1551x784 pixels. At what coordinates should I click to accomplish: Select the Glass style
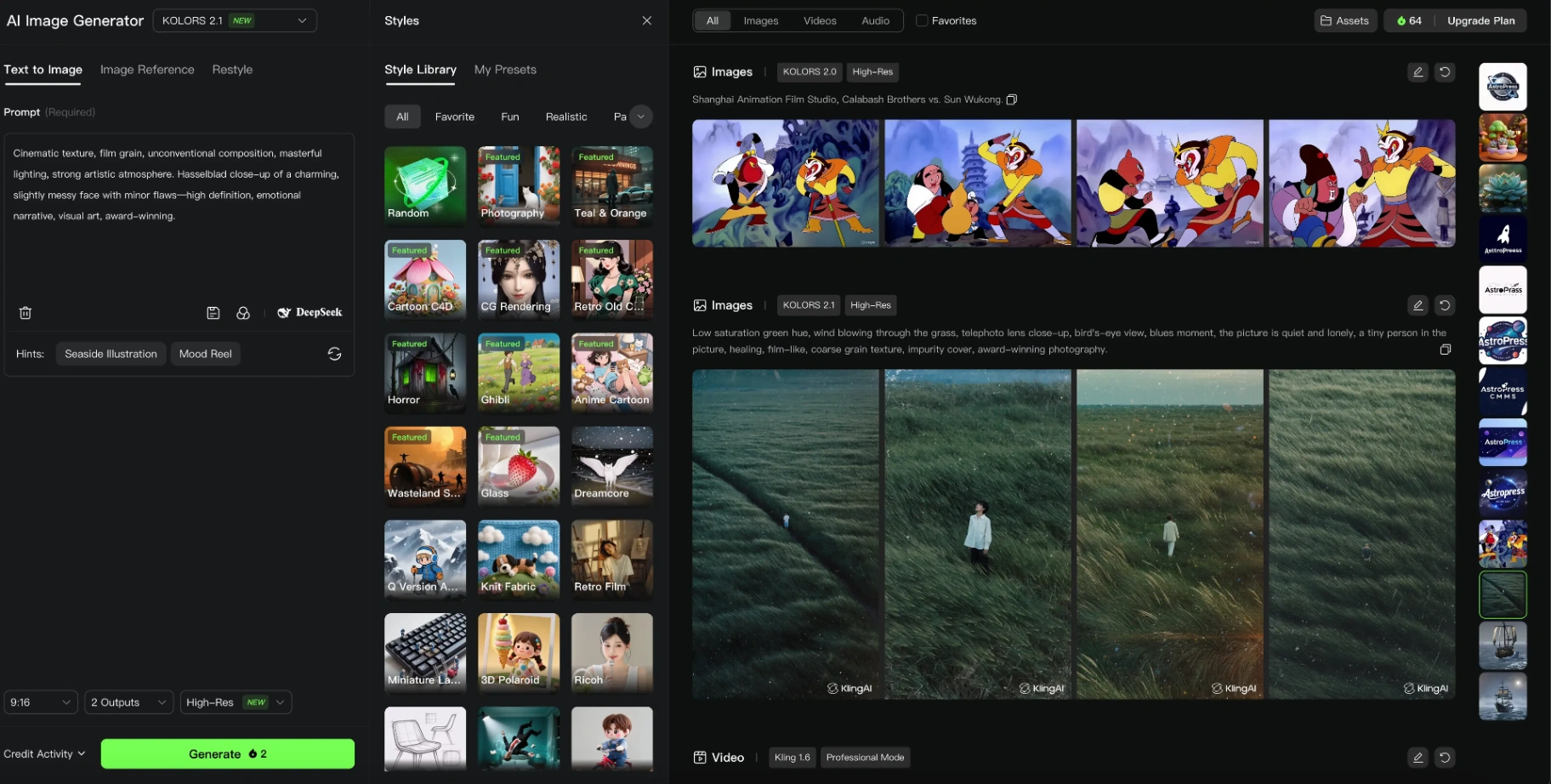click(x=519, y=466)
